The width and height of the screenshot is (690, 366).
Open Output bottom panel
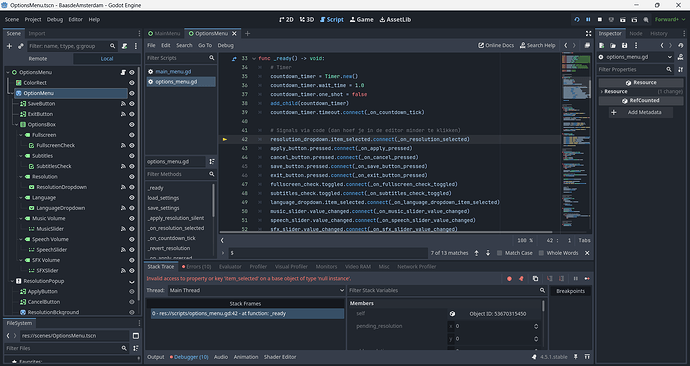pyautogui.click(x=155, y=357)
